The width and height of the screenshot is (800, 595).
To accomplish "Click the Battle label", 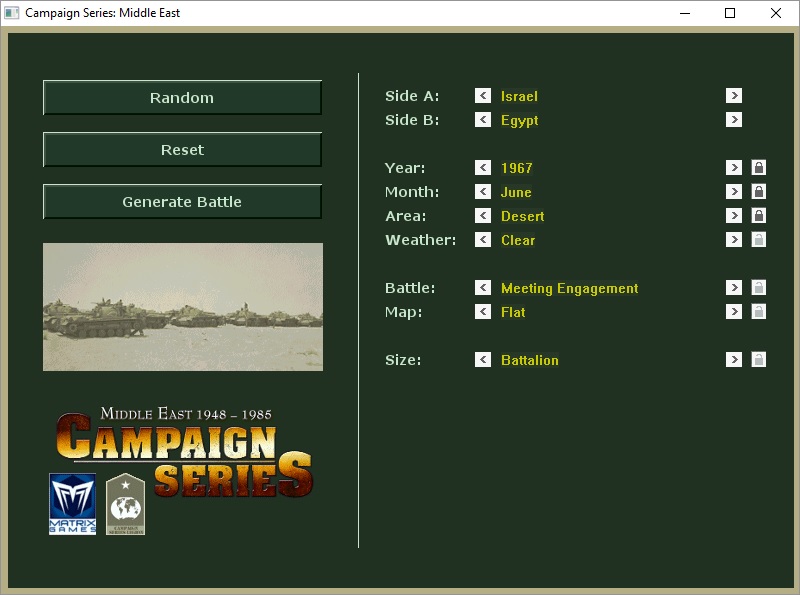I will pyautogui.click(x=410, y=287).
